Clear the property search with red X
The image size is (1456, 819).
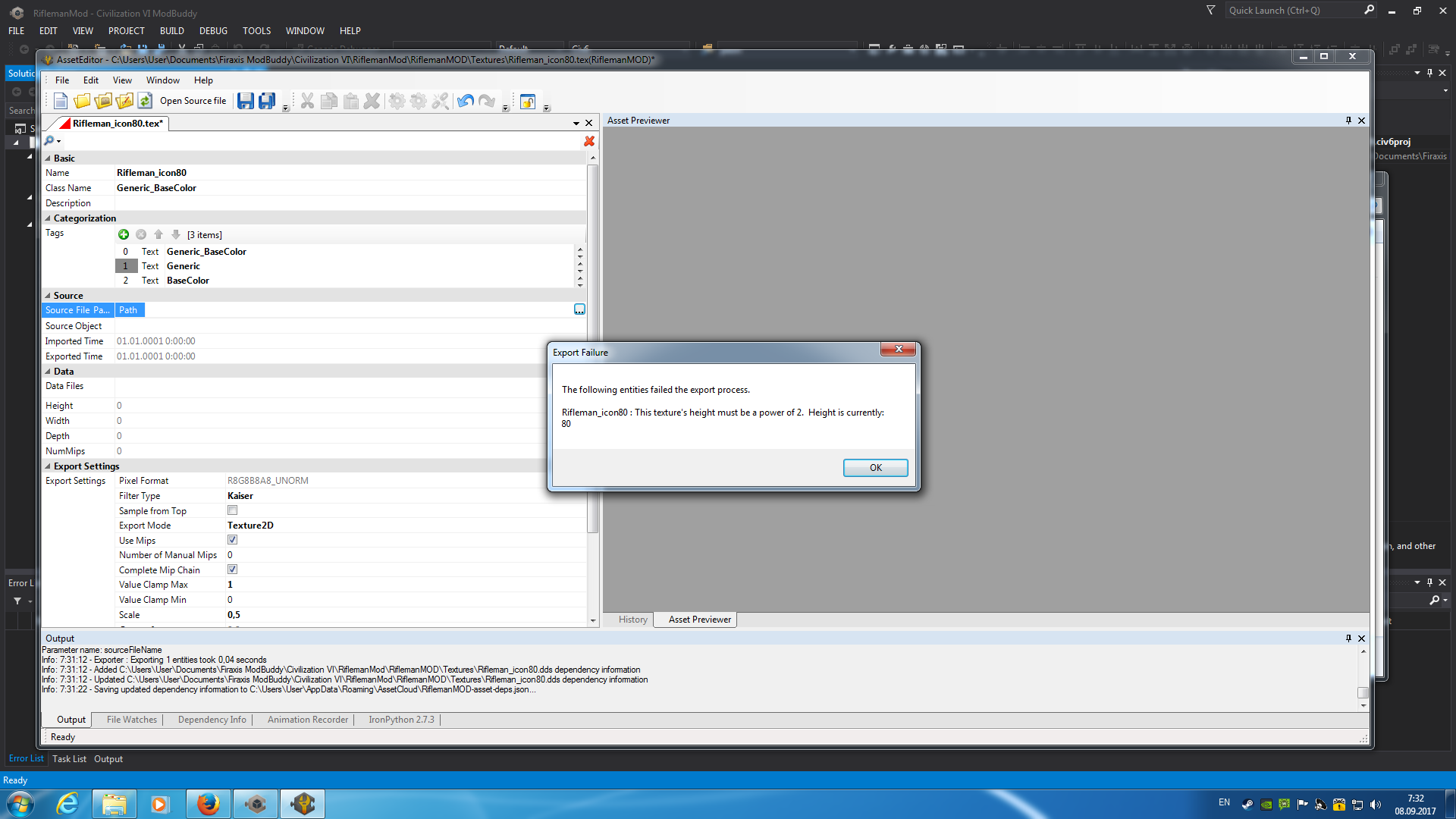pyautogui.click(x=589, y=141)
